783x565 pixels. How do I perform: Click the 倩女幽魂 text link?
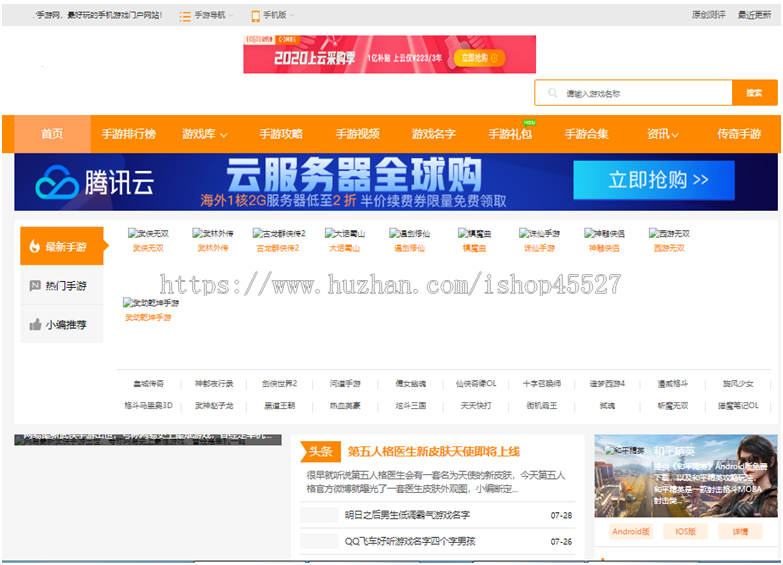[410, 384]
